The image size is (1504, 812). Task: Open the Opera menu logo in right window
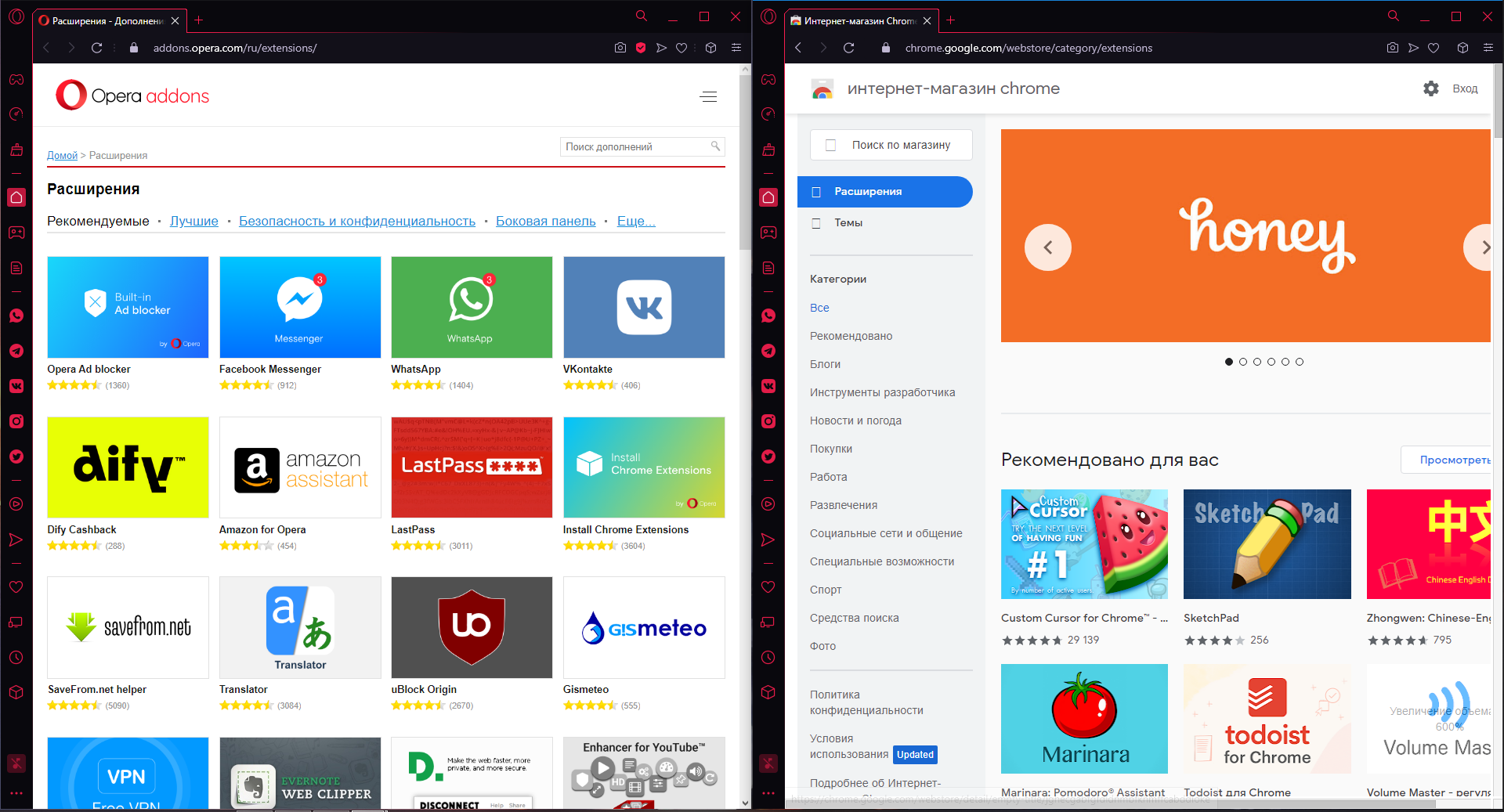pos(768,16)
